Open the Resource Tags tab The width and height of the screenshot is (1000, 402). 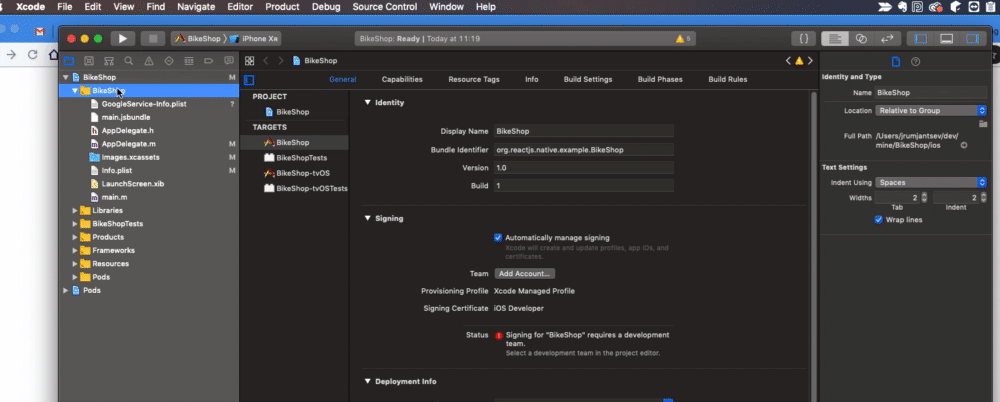474,80
